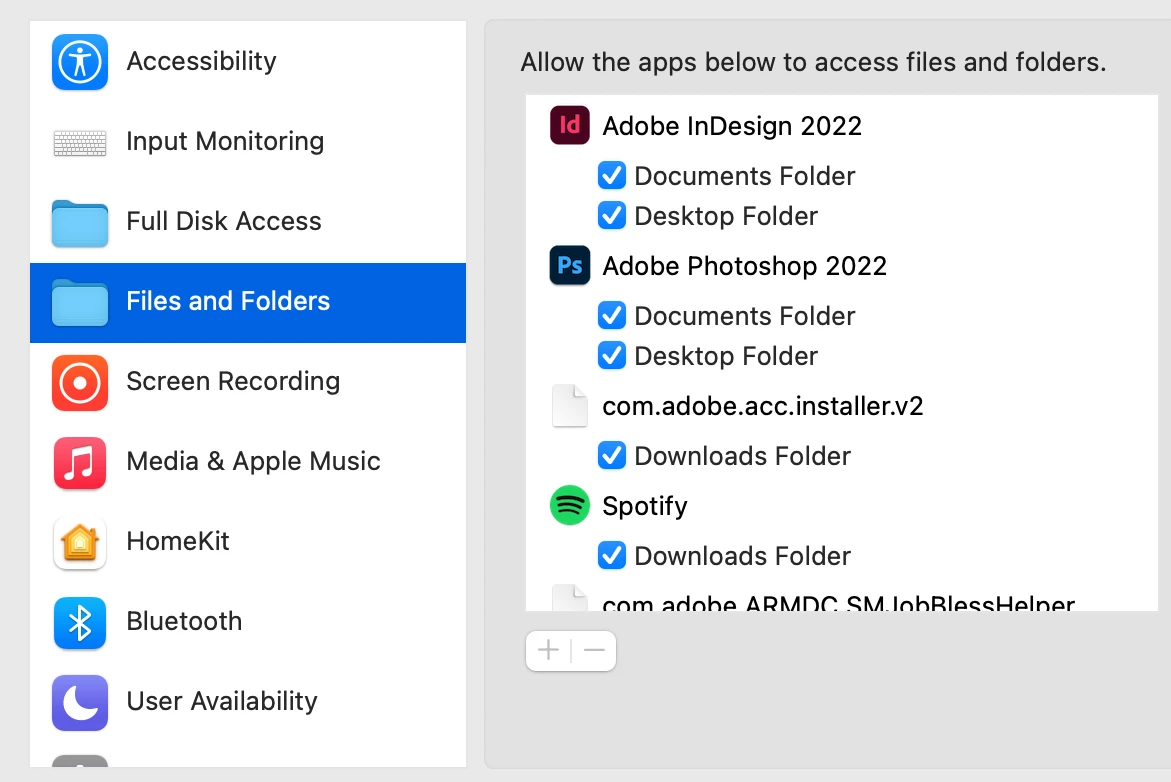Viewport: 1171px width, 782px height.
Task: Click the Adobe InDesign Id app icon
Action: (x=570, y=125)
